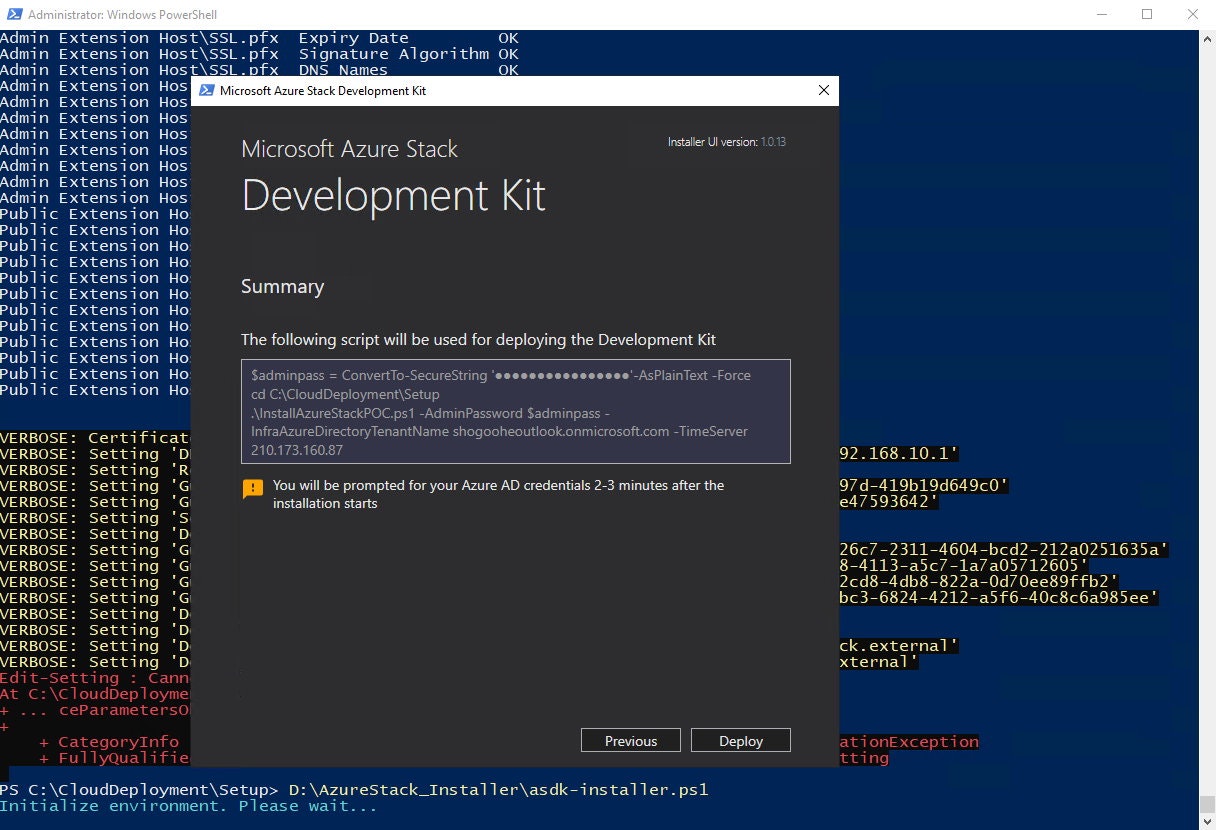Screen dimensions: 1216x830
Task: Click 'Installer UI version: 1.0.13' text
Action: pos(727,142)
